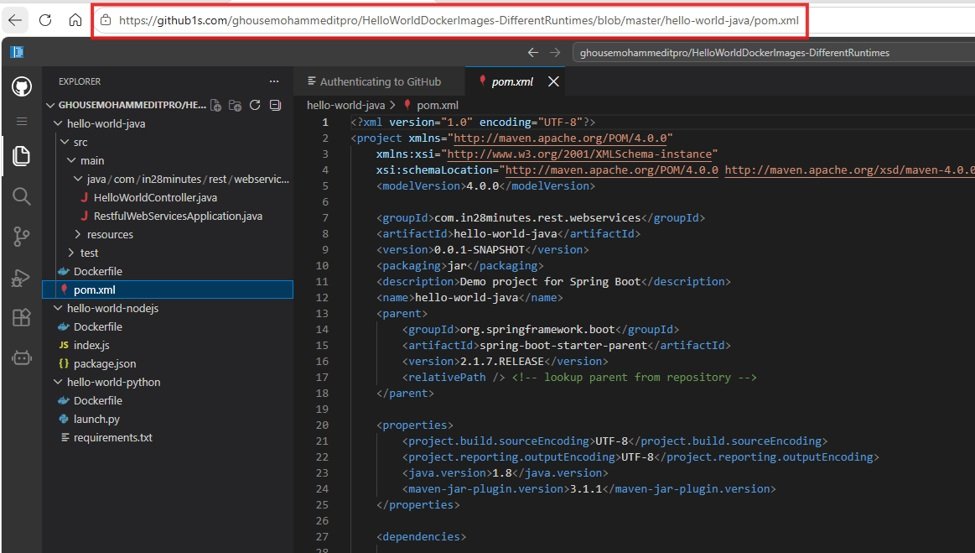Show the Explorer files view icon
This screenshot has width=975, height=553.
22,156
